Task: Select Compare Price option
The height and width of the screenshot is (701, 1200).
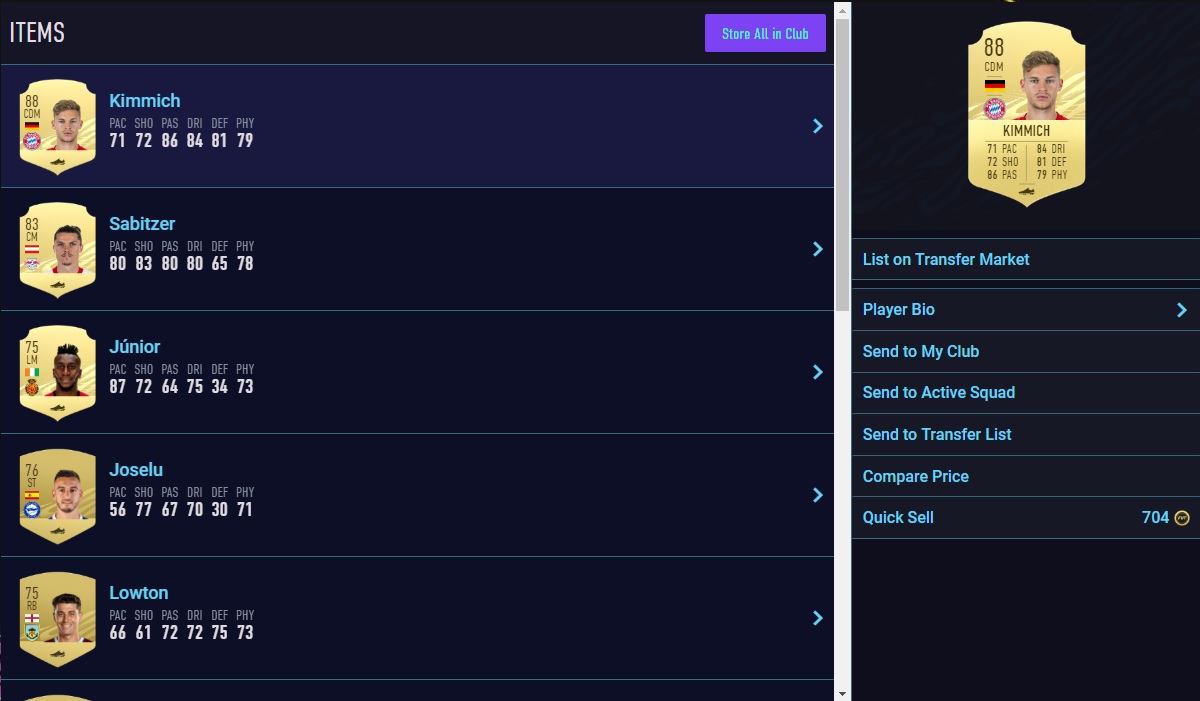Action: (x=1026, y=477)
